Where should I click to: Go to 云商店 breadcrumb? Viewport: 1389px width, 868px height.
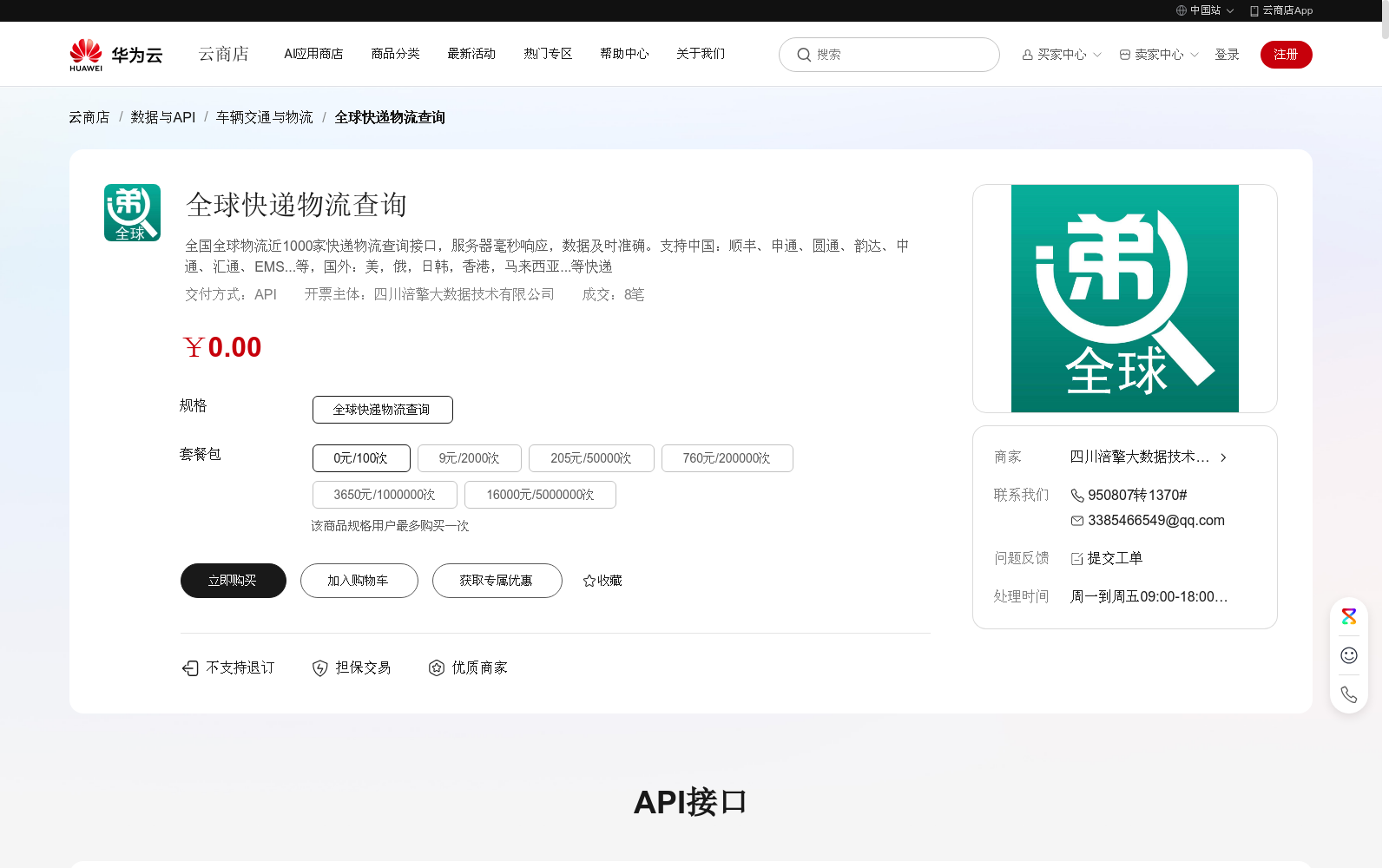coord(89,117)
